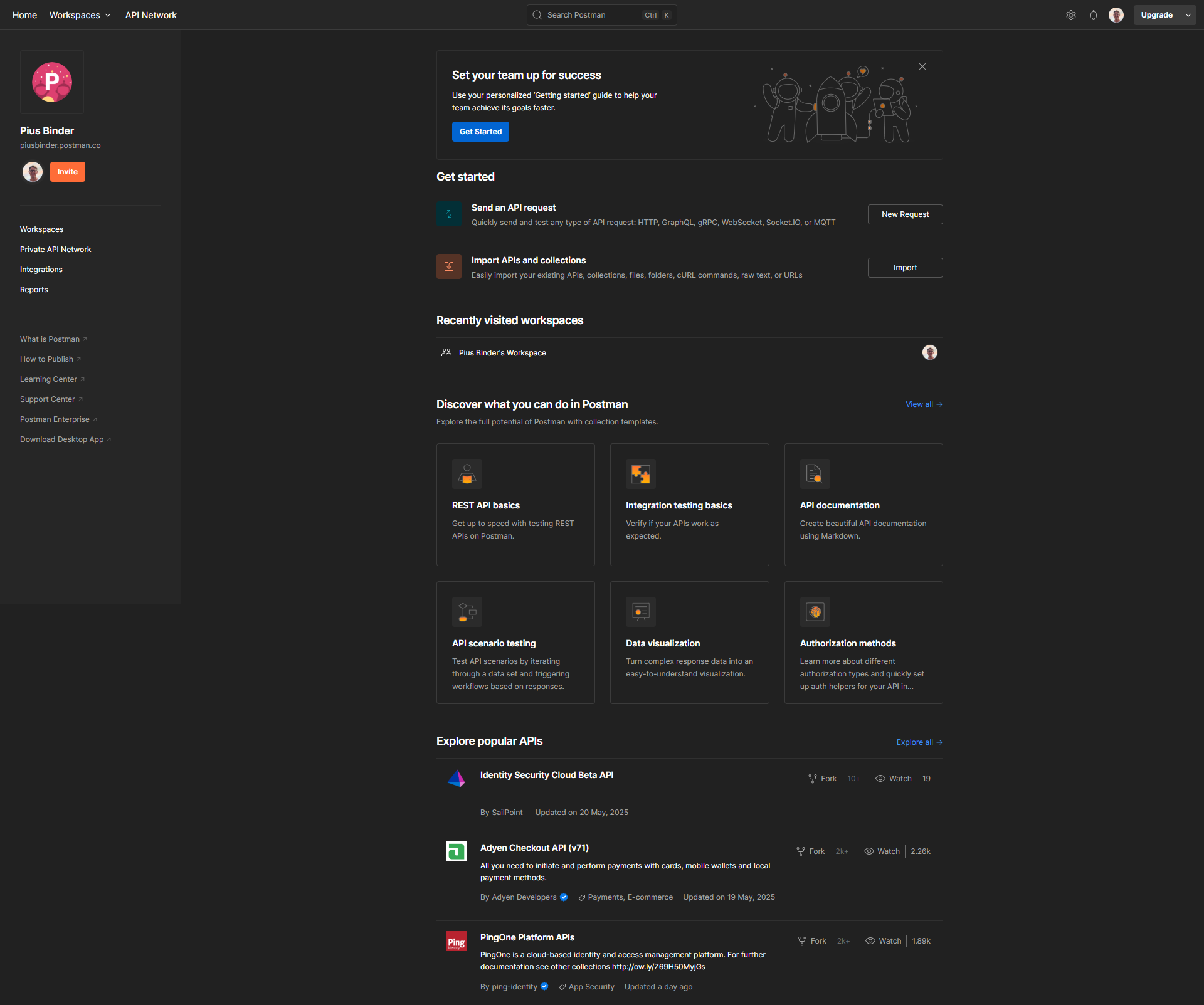Image resolution: width=1204 pixels, height=1005 pixels.
Task: Open Integrations in the sidebar
Action: (41, 270)
